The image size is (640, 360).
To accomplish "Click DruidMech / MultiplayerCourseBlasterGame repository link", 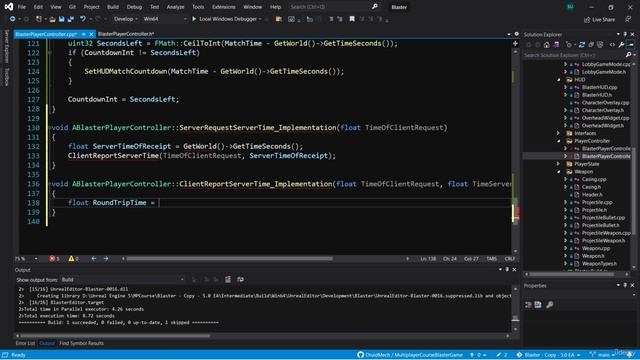I will click(414, 355).
